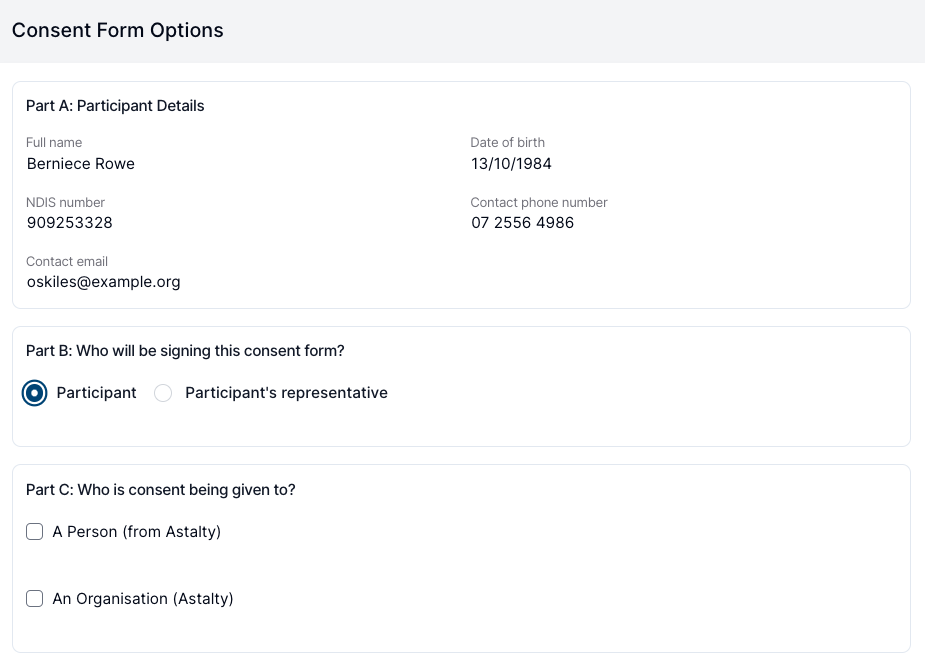Screen dimensions: 925x668
Task: Tick the A Person (from Astalty) checkbox
Action: point(35,532)
